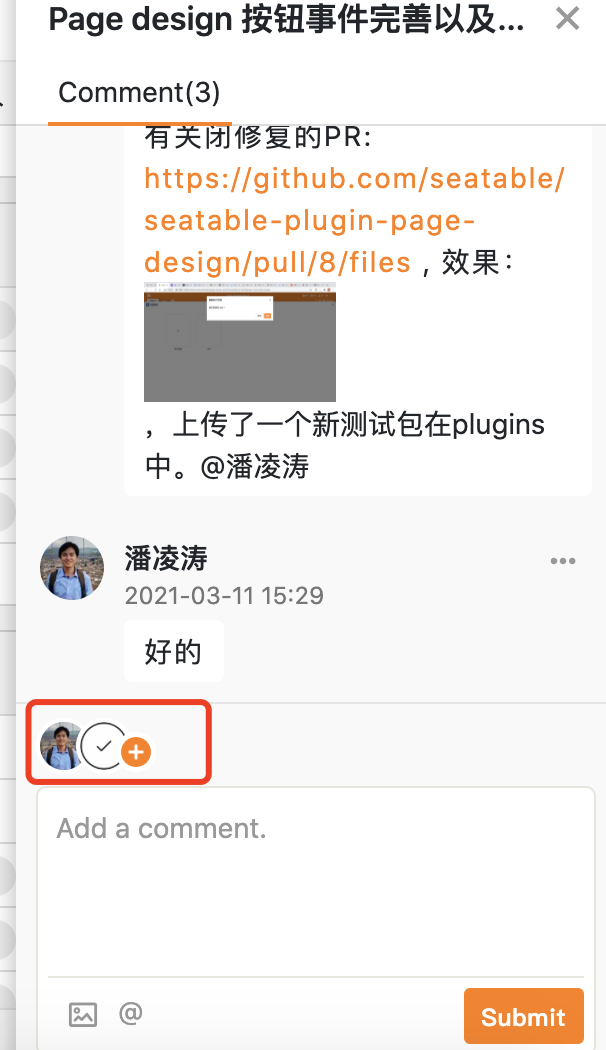Image resolution: width=606 pixels, height=1050 pixels.
Task: Click the @ mention icon below comment box
Action: point(131,1012)
